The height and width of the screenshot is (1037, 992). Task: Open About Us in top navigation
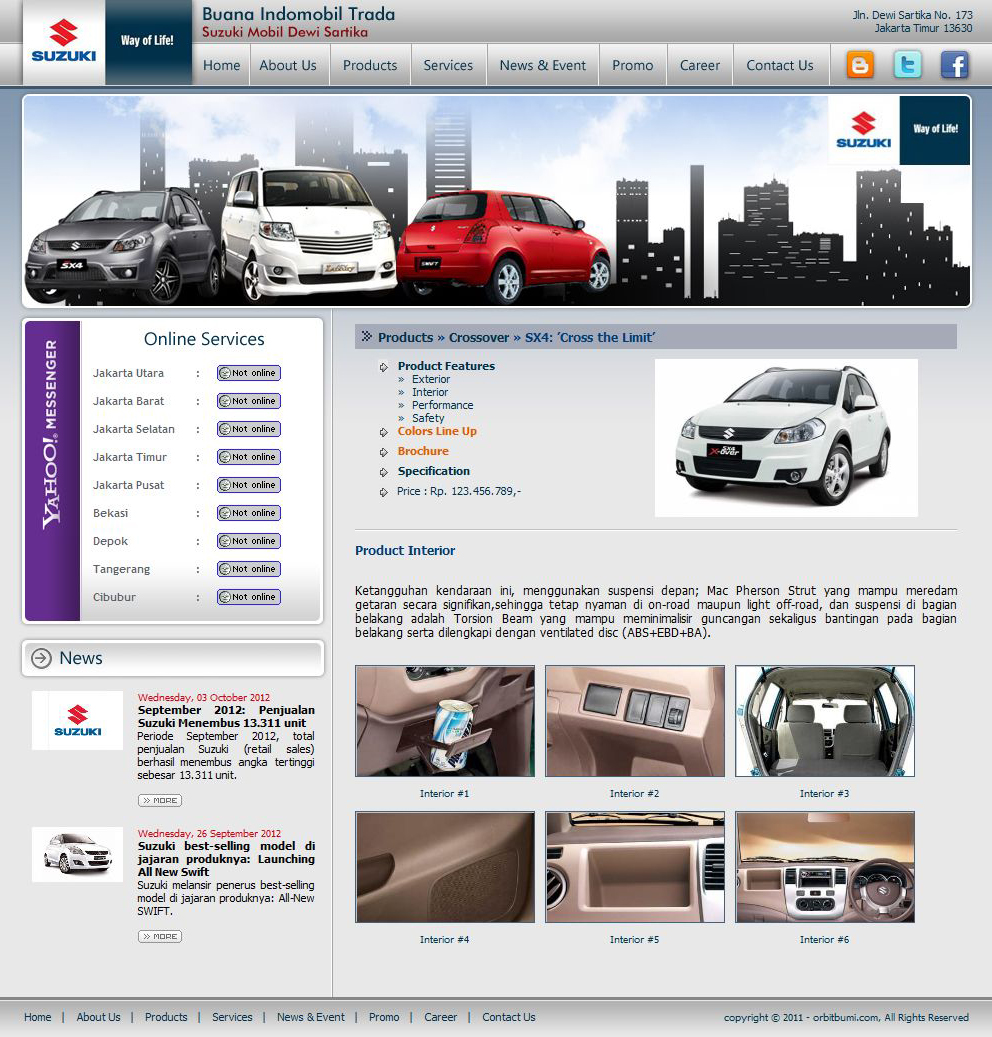288,65
